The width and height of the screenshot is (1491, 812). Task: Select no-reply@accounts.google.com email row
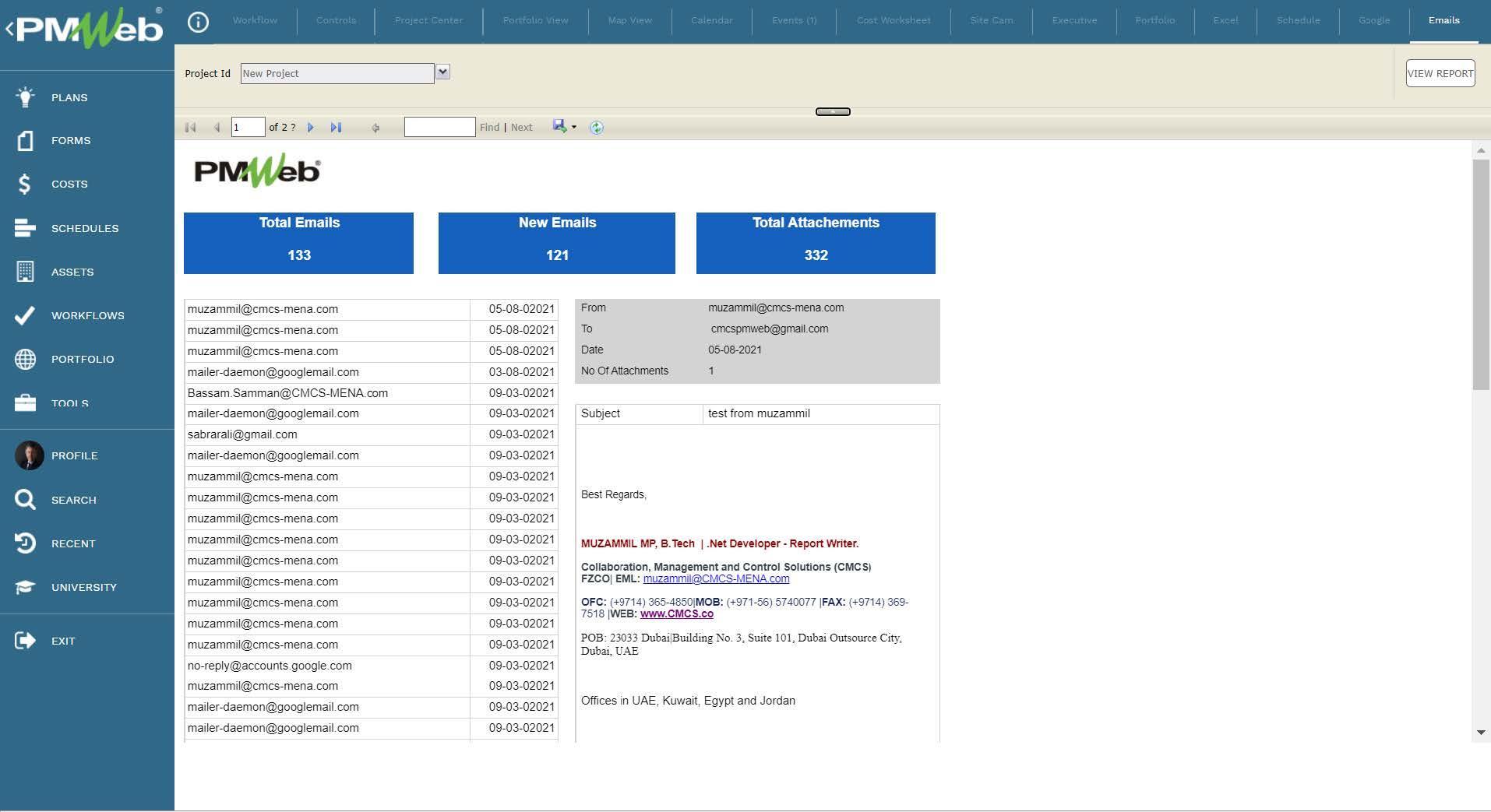pyautogui.click(x=371, y=666)
